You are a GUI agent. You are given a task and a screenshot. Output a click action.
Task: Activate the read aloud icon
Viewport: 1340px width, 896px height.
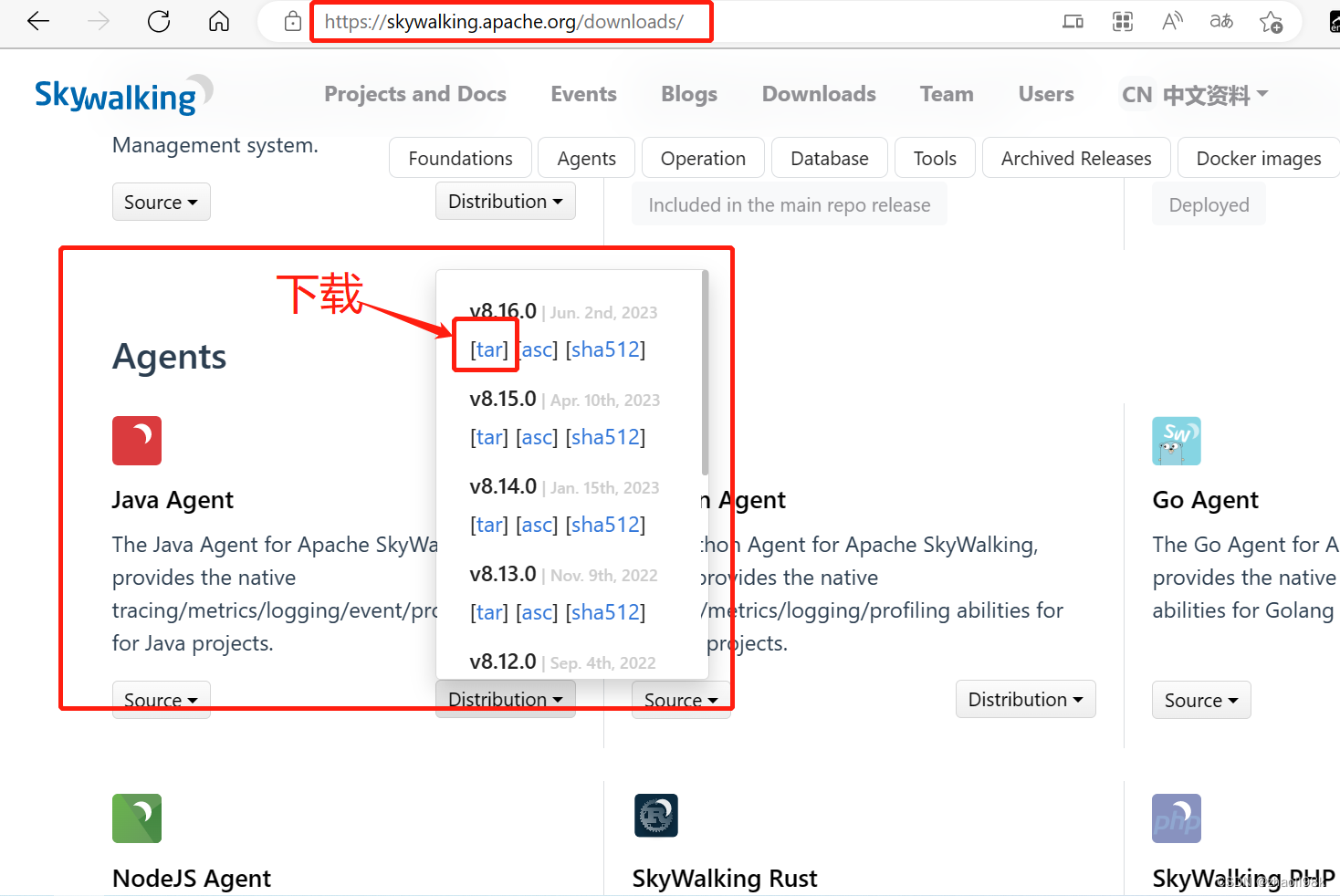(1172, 21)
